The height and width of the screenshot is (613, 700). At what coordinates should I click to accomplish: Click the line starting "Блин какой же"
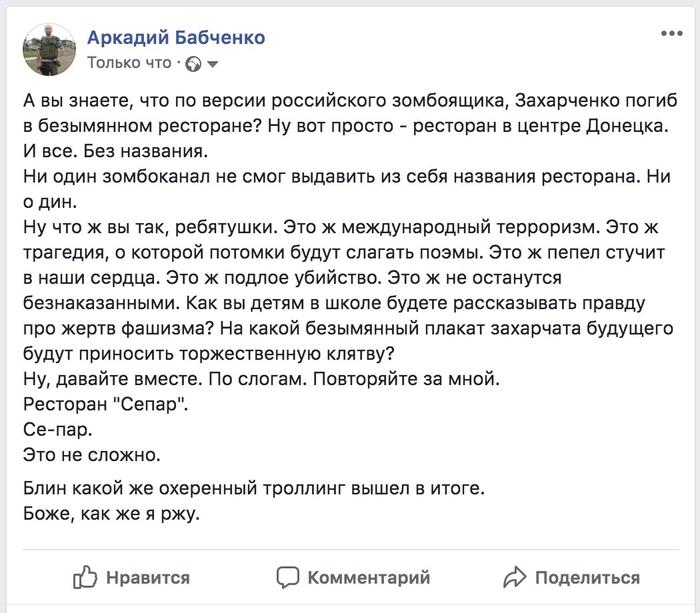point(252,489)
